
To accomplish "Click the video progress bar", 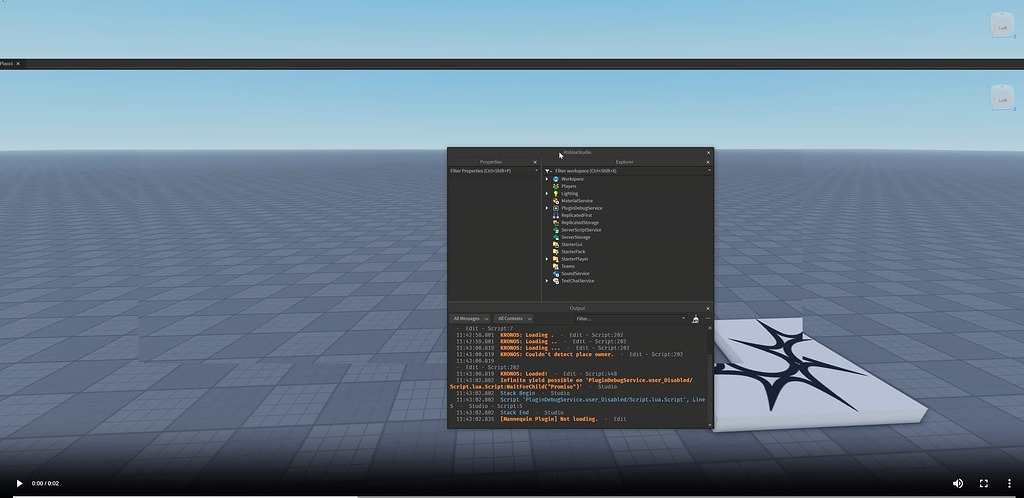I will click(x=512, y=496).
